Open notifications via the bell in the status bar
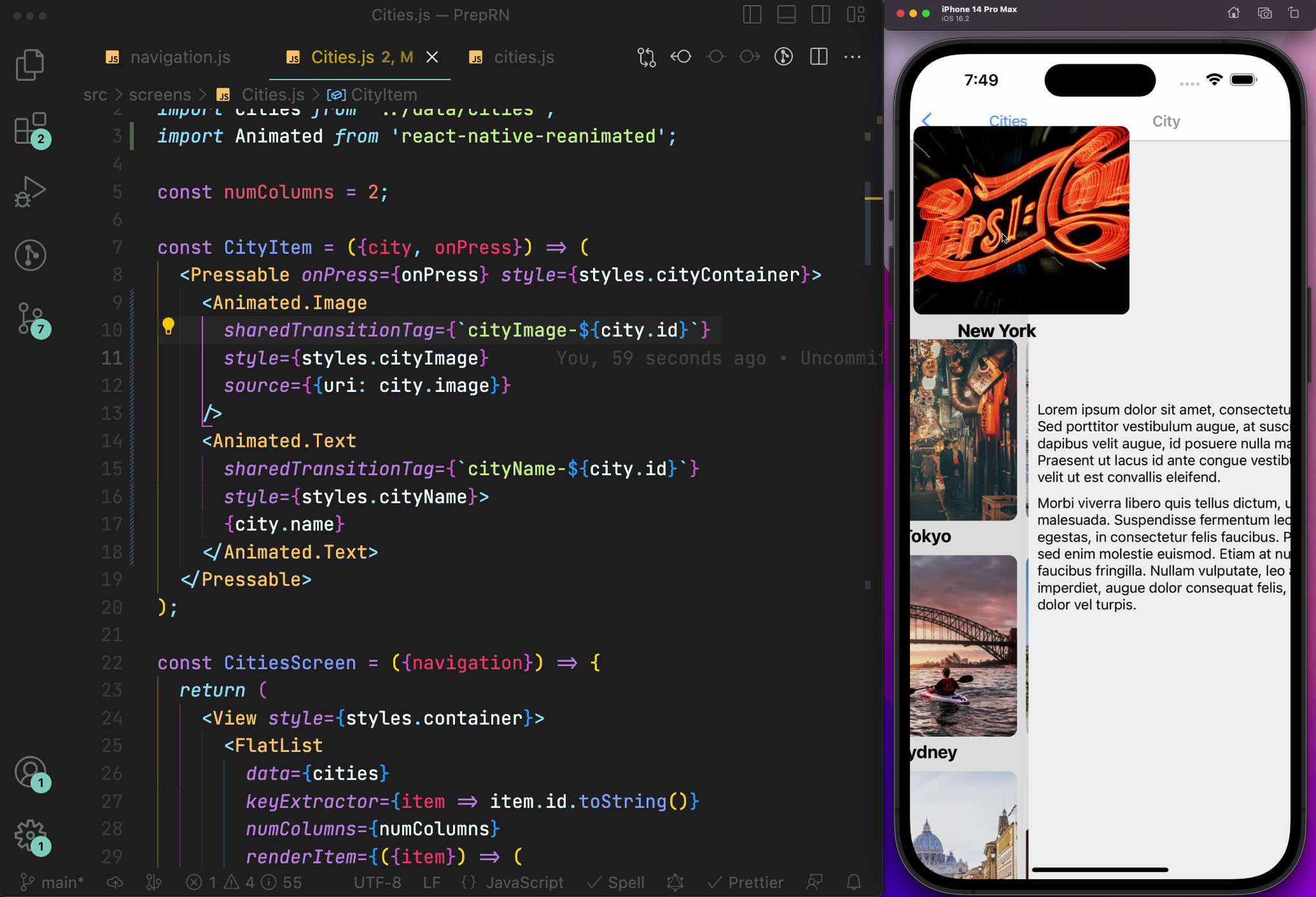The width and height of the screenshot is (1316, 897). 853,882
